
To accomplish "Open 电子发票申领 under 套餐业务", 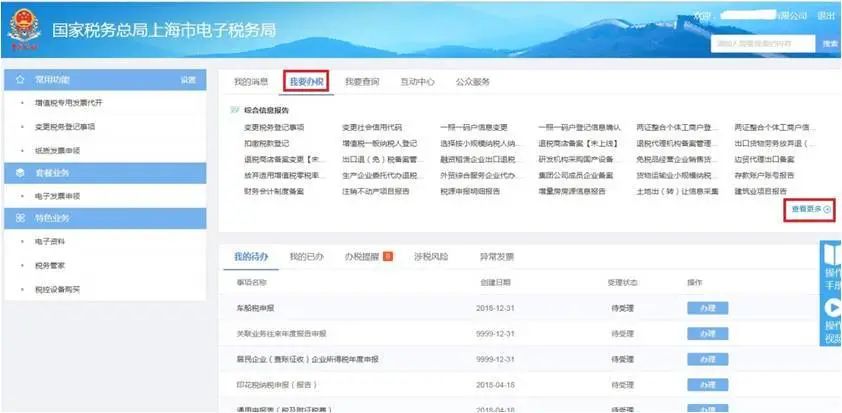I will click(57, 197).
